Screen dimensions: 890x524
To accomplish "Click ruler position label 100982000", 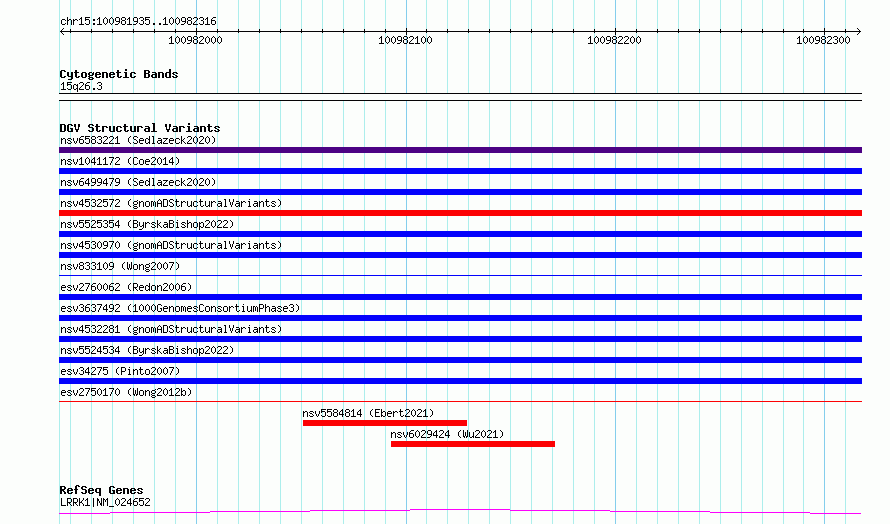I will (195, 40).
